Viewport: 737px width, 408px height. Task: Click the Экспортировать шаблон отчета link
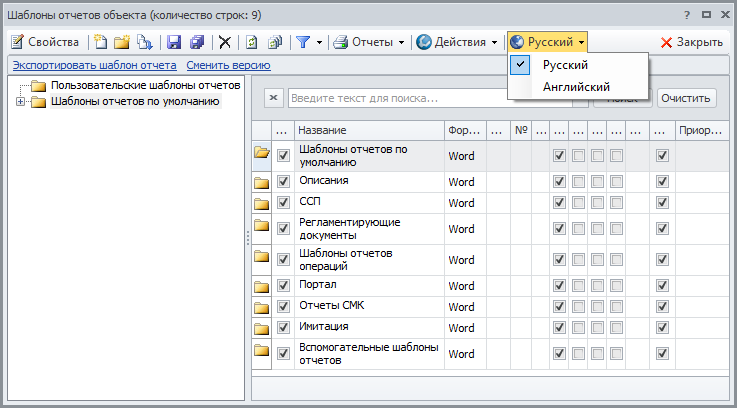[95, 65]
